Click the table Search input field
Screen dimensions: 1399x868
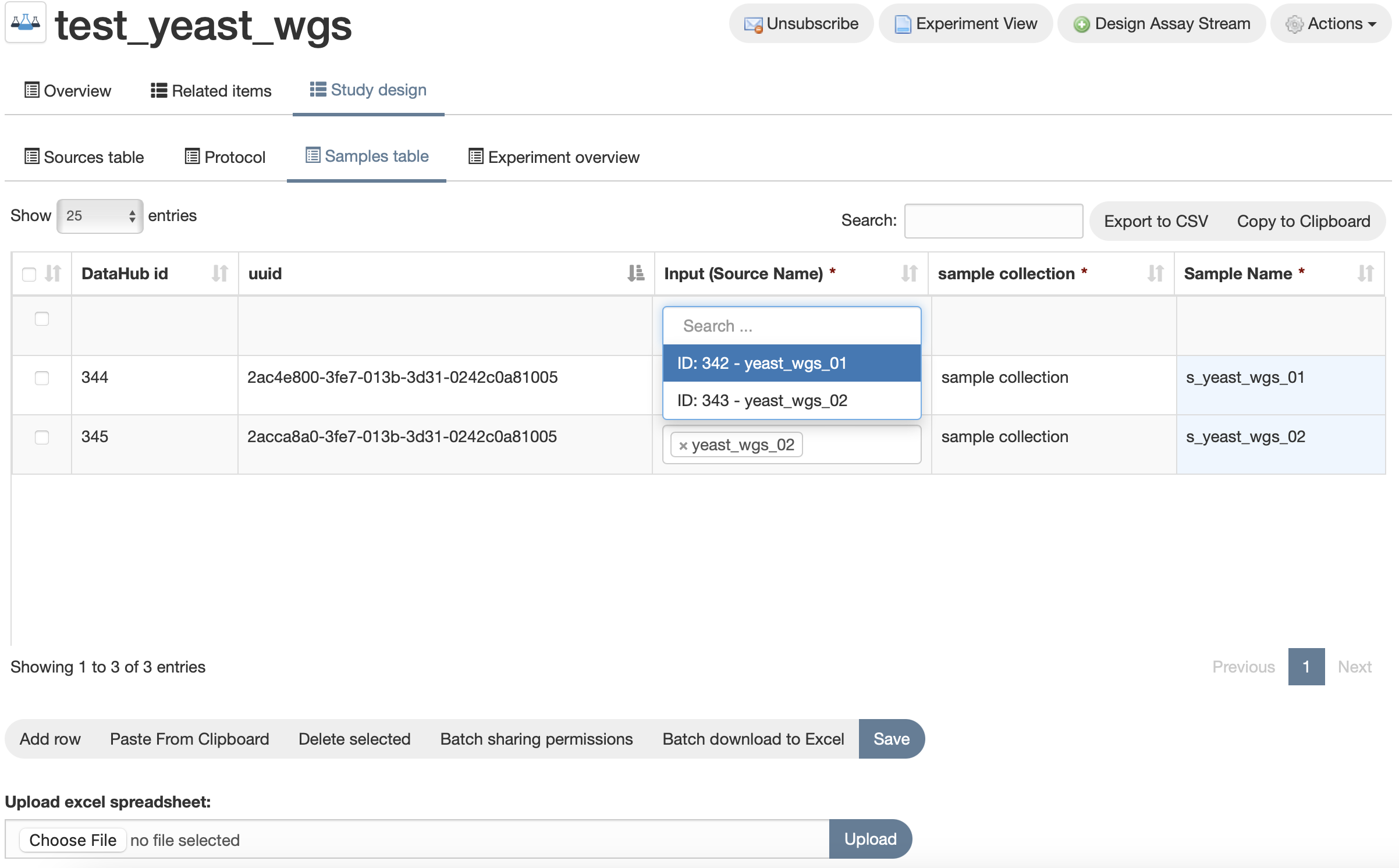993,221
